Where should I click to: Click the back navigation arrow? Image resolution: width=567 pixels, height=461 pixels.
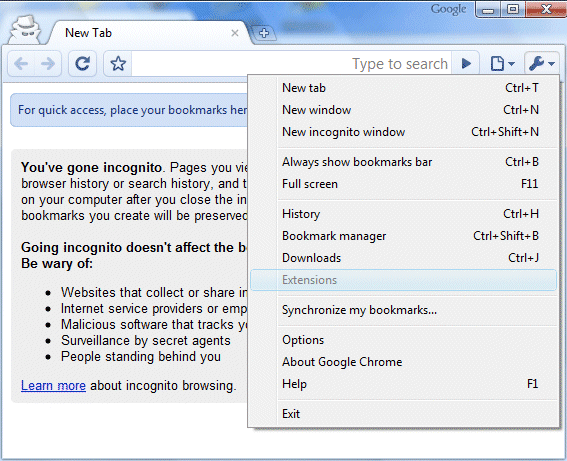(21, 64)
